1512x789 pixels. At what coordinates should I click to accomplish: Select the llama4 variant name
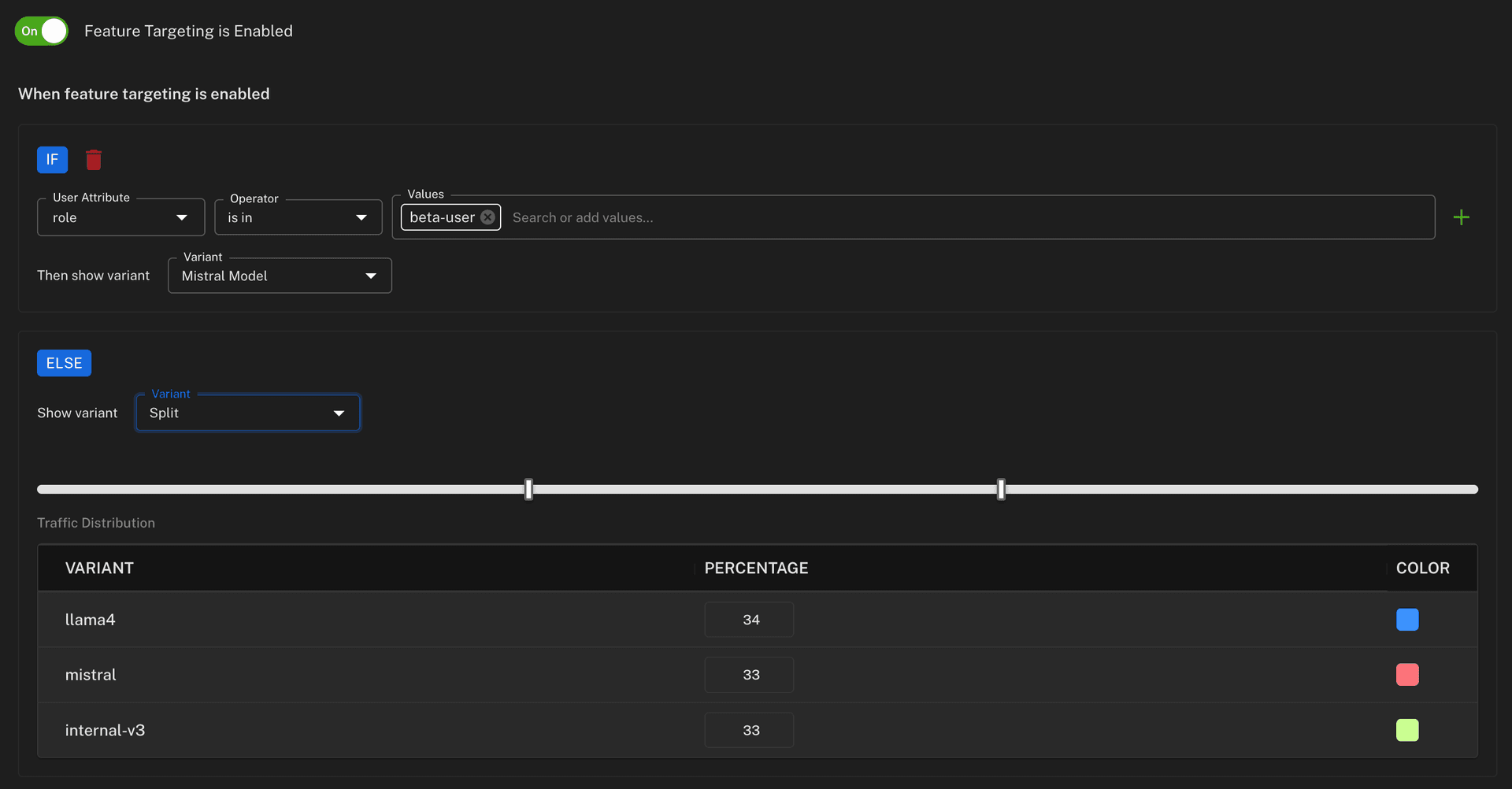point(90,620)
